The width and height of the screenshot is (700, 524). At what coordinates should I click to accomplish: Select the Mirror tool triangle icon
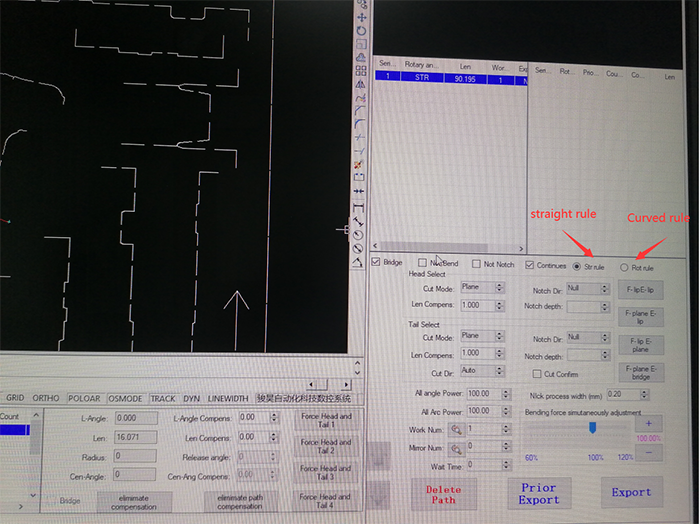[x=360, y=84]
